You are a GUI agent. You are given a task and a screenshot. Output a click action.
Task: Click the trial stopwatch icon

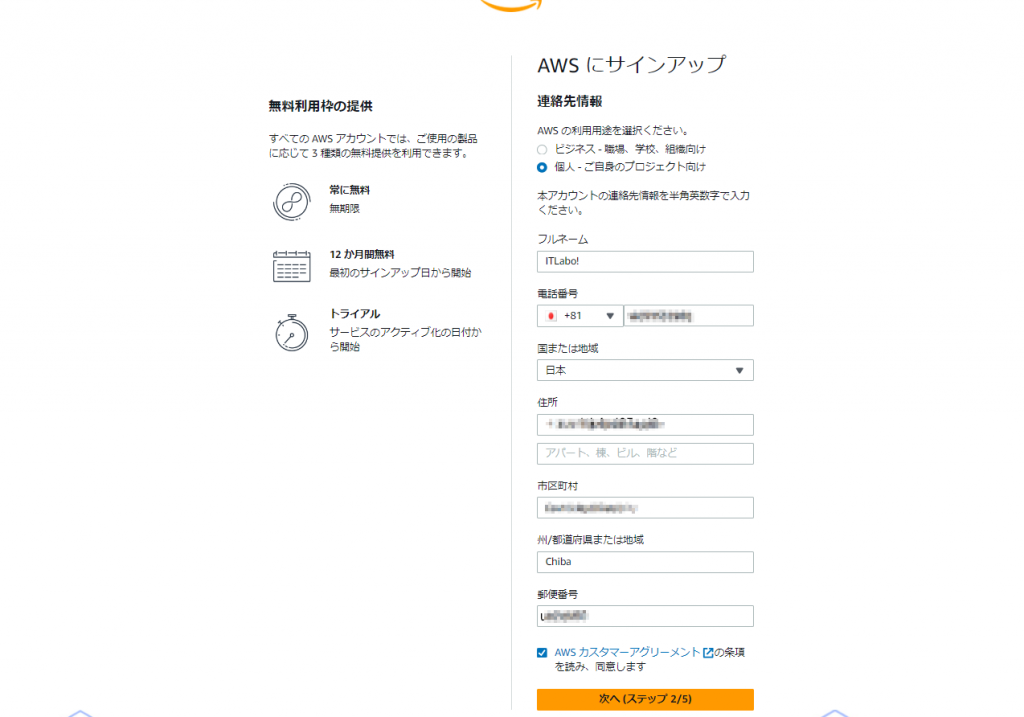click(291, 333)
